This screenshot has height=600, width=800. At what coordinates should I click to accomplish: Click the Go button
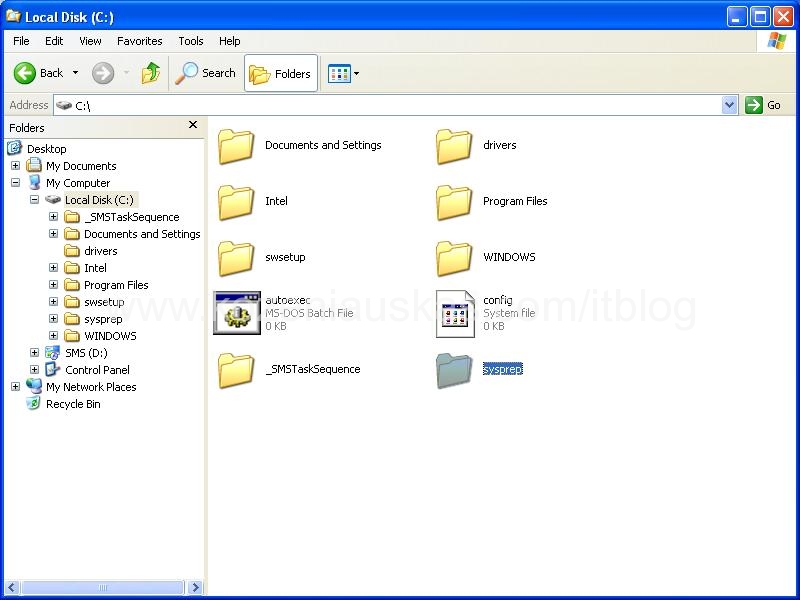pos(763,105)
